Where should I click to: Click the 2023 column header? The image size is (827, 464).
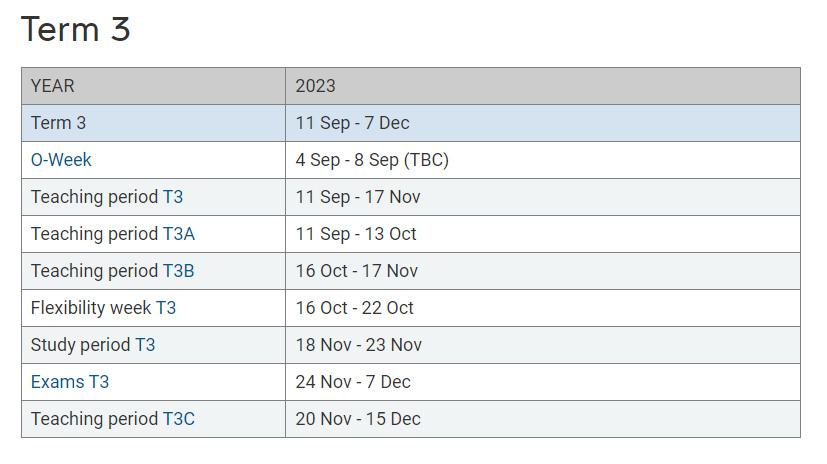(x=543, y=86)
